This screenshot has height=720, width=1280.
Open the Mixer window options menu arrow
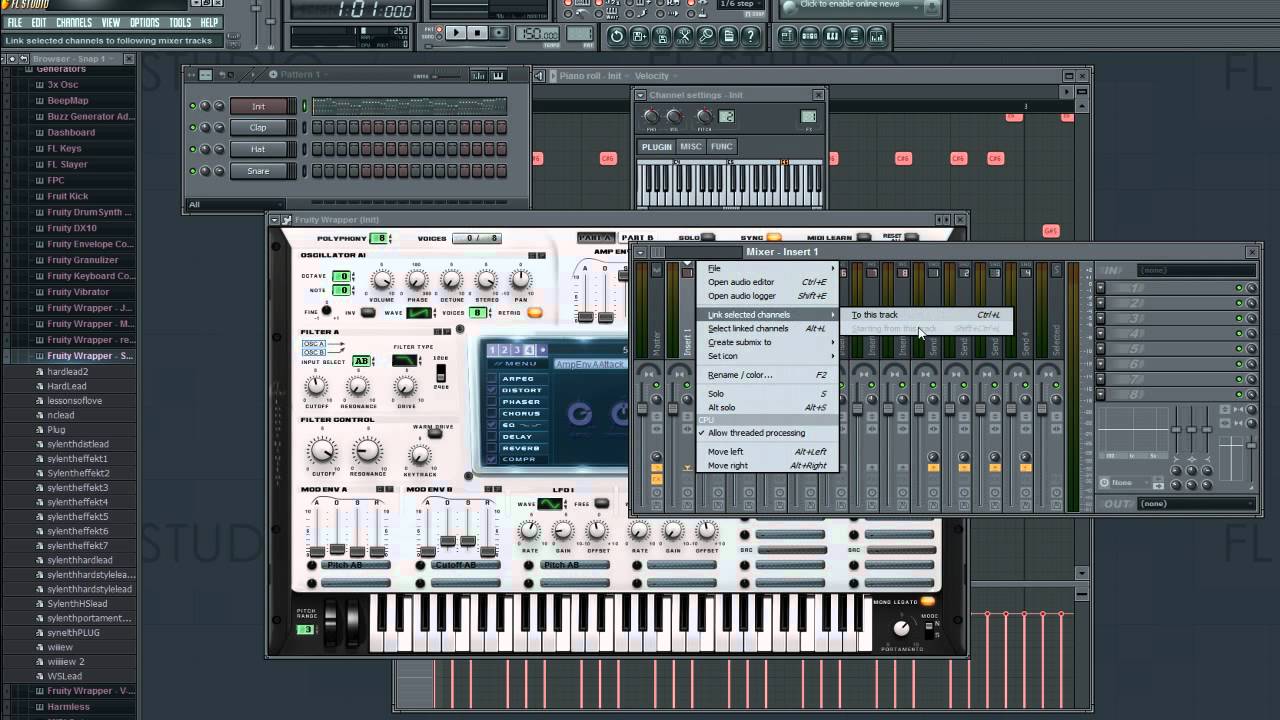640,252
